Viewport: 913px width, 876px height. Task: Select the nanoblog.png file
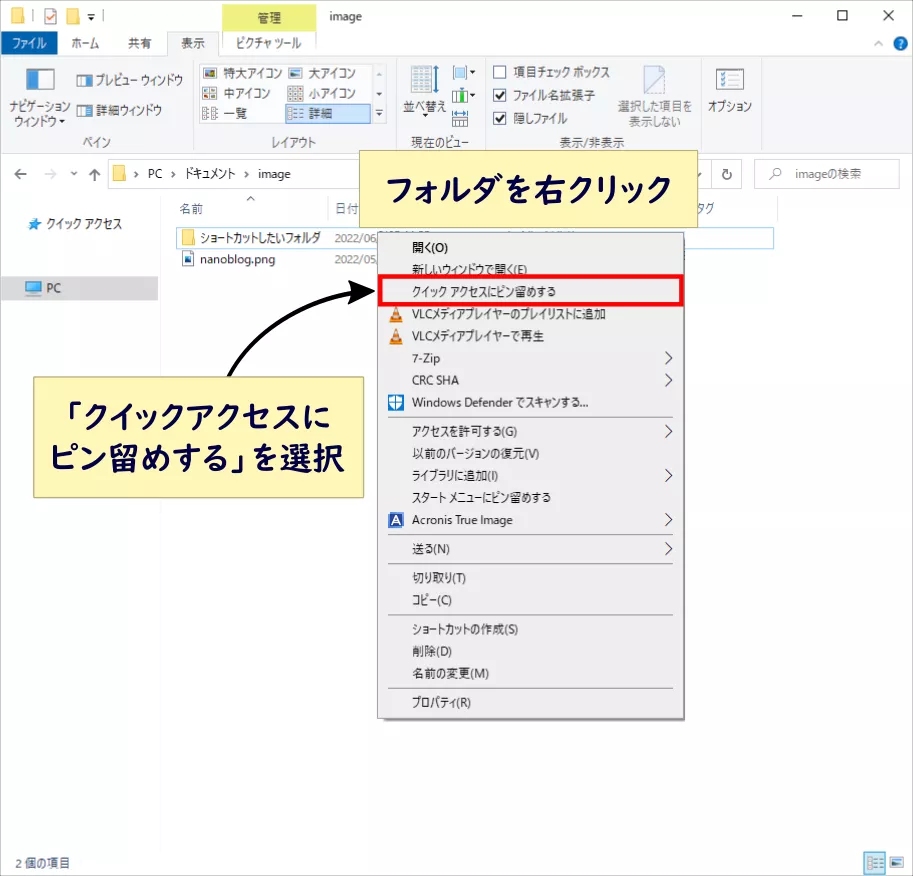point(238,260)
